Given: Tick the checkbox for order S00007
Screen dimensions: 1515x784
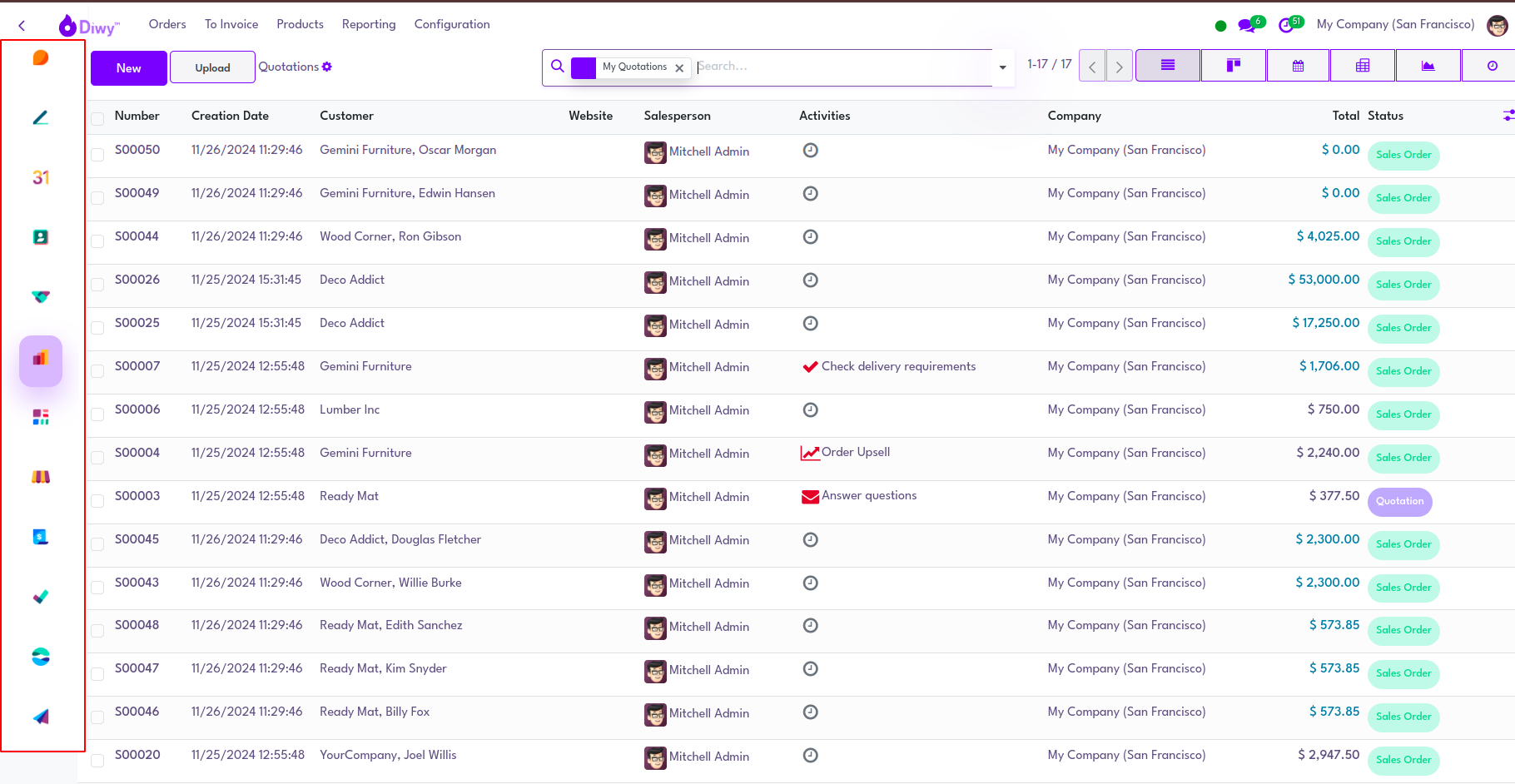Looking at the screenshot, I should point(97,371).
